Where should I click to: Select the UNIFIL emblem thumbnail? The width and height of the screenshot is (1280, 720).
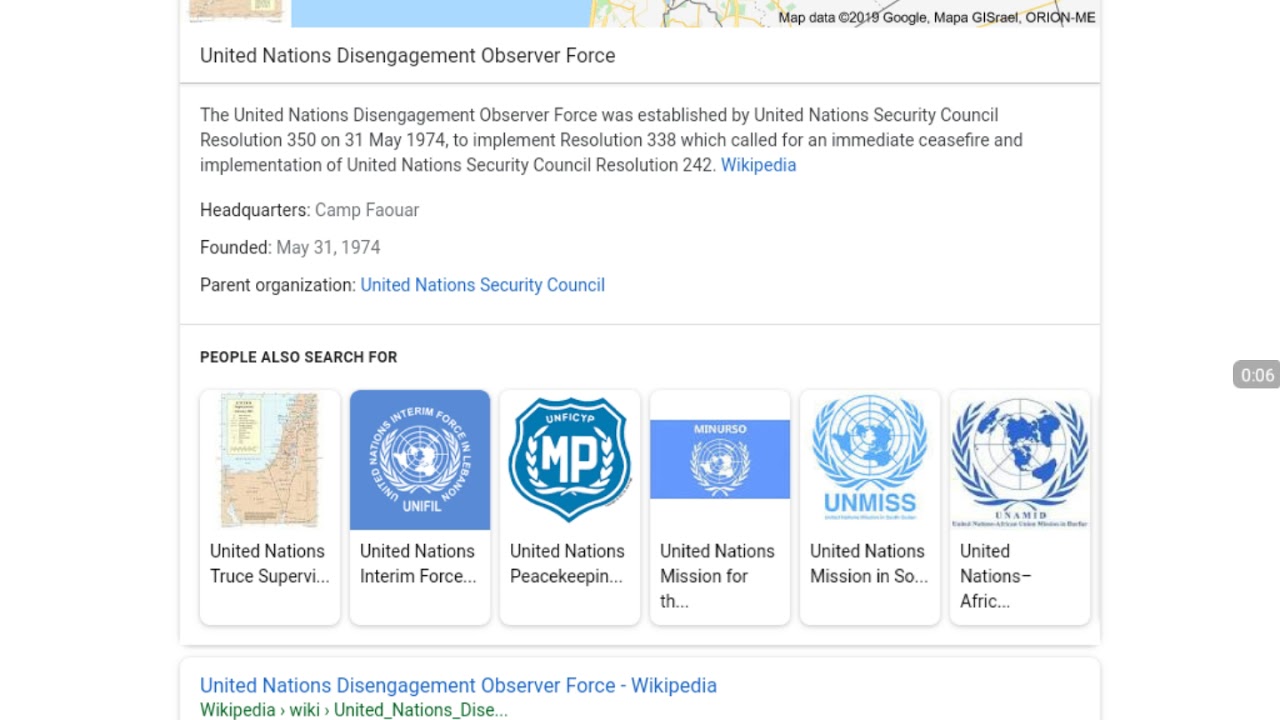pyautogui.click(x=420, y=460)
